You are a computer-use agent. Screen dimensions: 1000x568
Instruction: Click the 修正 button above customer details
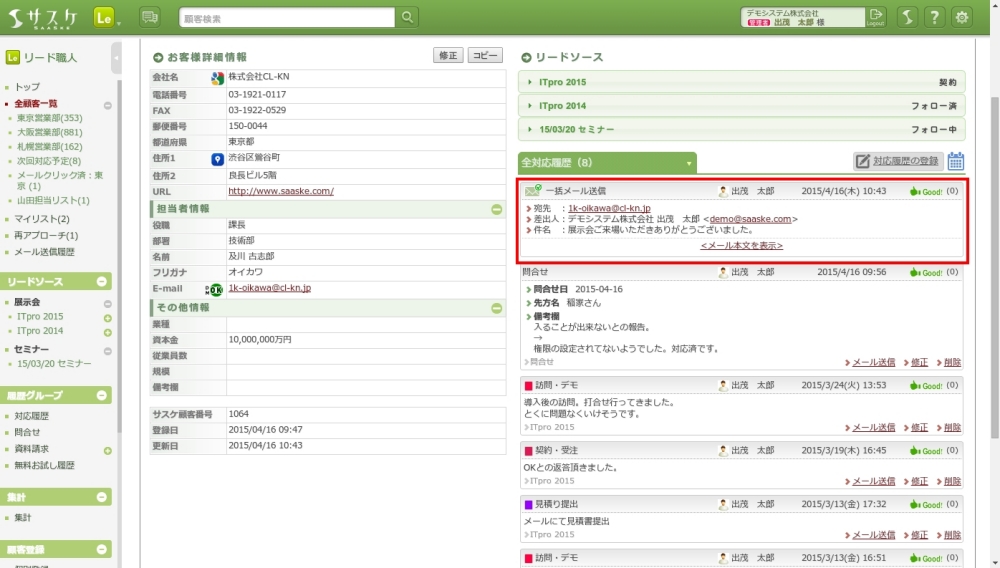pos(448,55)
